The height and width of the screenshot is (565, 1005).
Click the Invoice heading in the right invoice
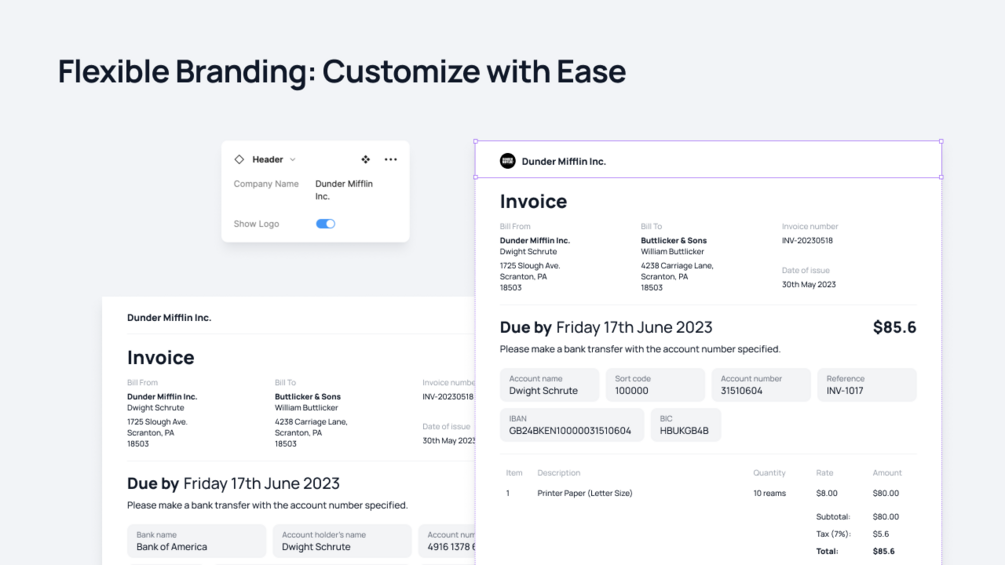pos(533,201)
